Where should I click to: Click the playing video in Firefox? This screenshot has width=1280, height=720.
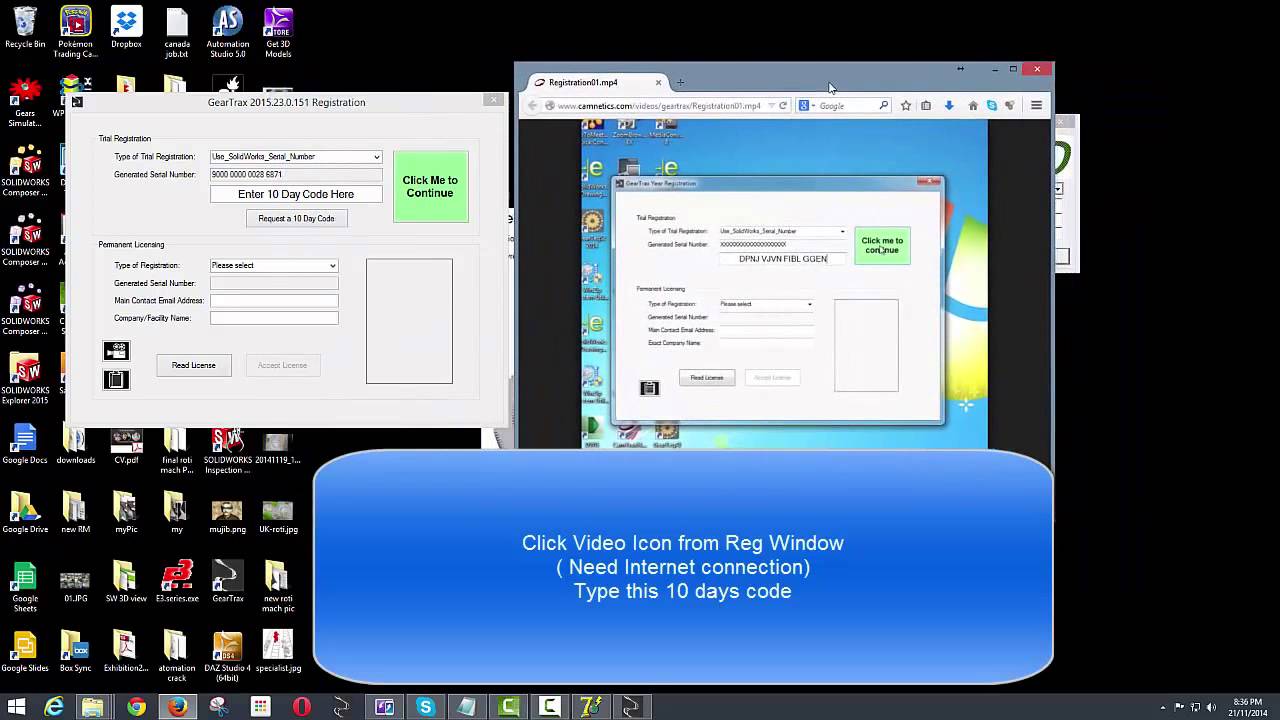(784, 284)
